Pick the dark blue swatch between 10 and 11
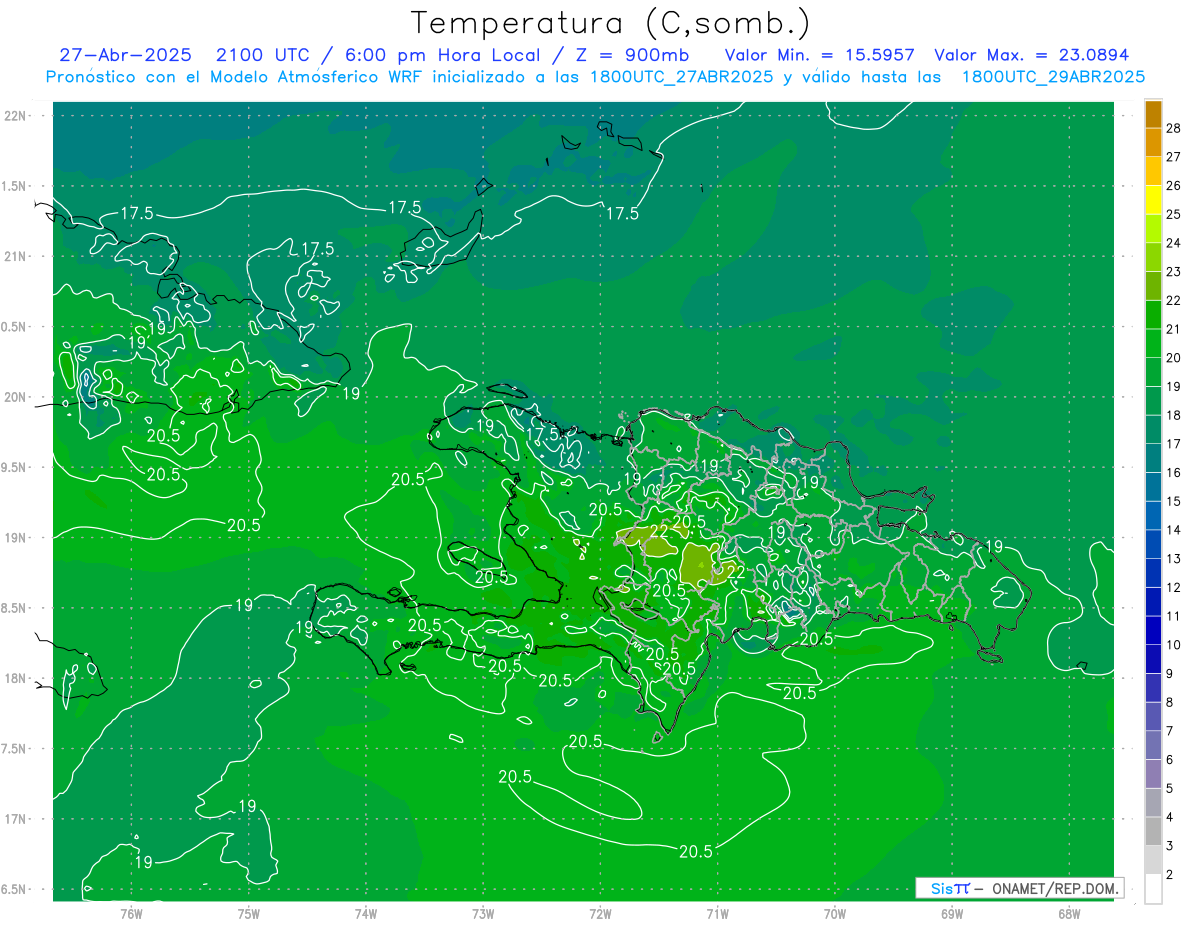The image size is (1200, 927). (x=1153, y=631)
